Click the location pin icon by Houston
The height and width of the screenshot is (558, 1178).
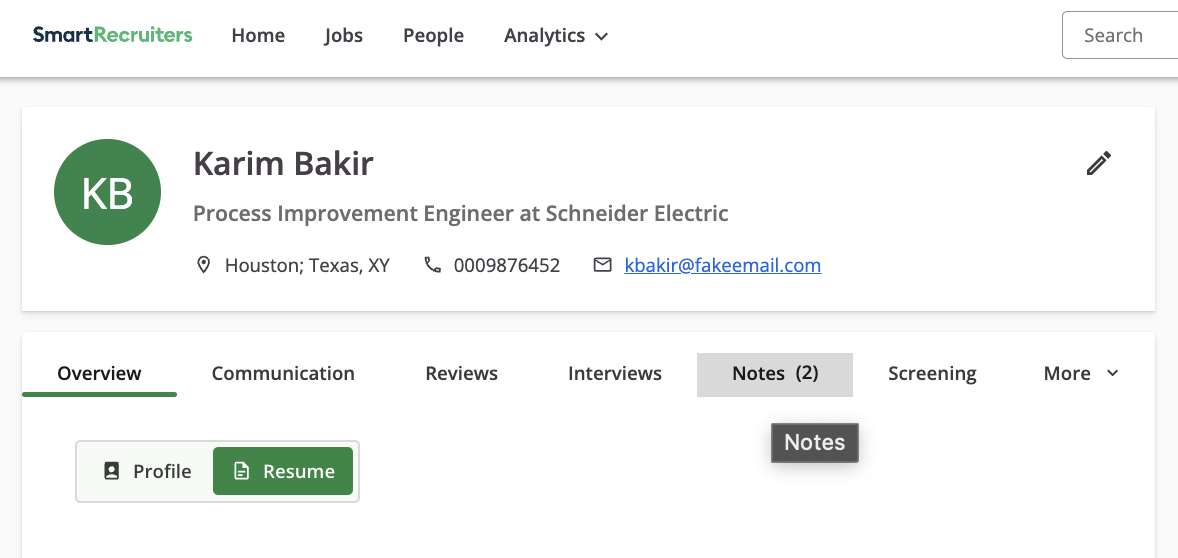coord(203,265)
